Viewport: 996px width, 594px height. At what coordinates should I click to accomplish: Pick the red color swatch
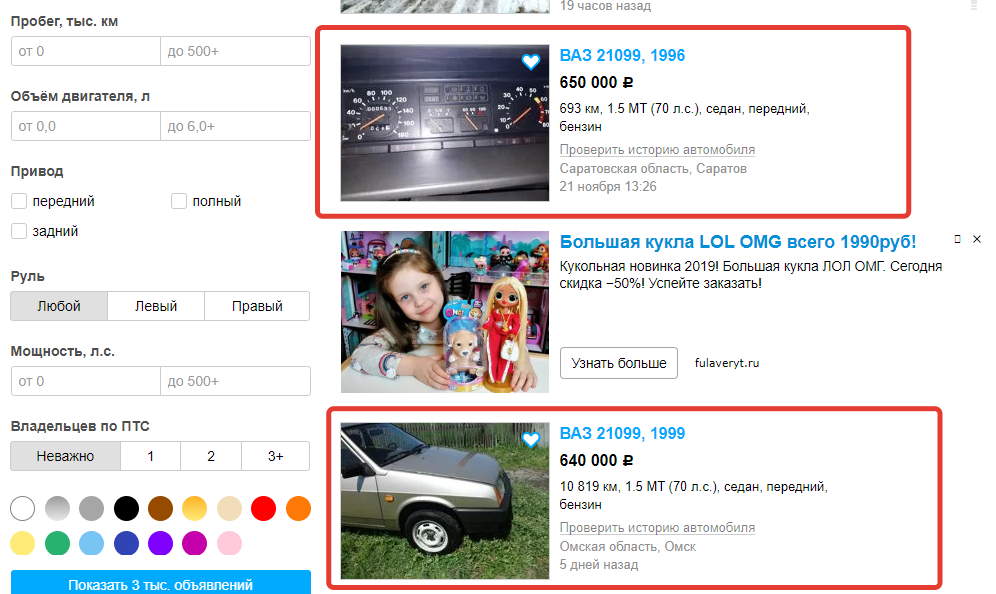tap(264, 508)
